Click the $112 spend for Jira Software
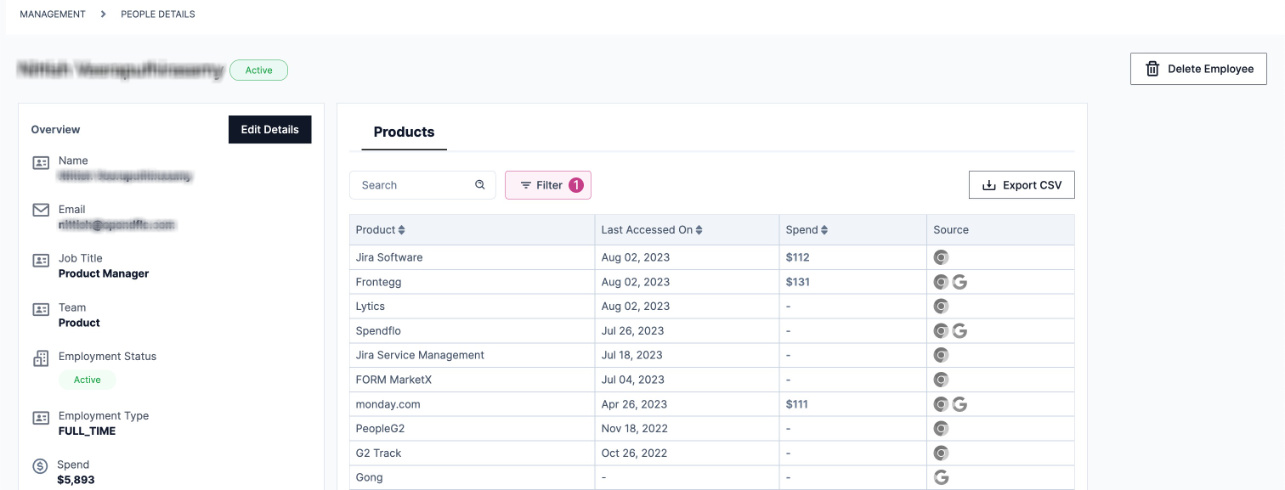The image size is (1285, 490). [797, 257]
